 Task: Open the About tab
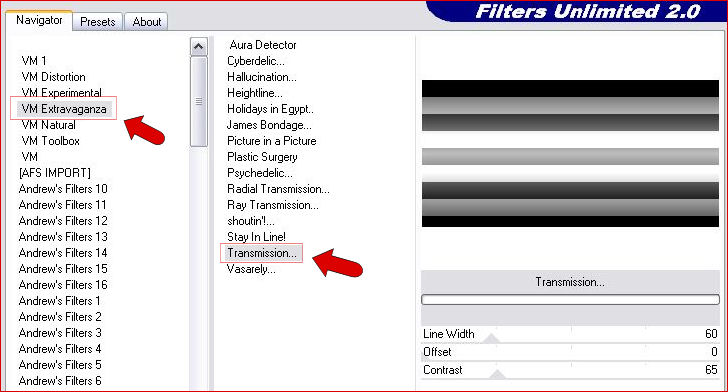147,22
